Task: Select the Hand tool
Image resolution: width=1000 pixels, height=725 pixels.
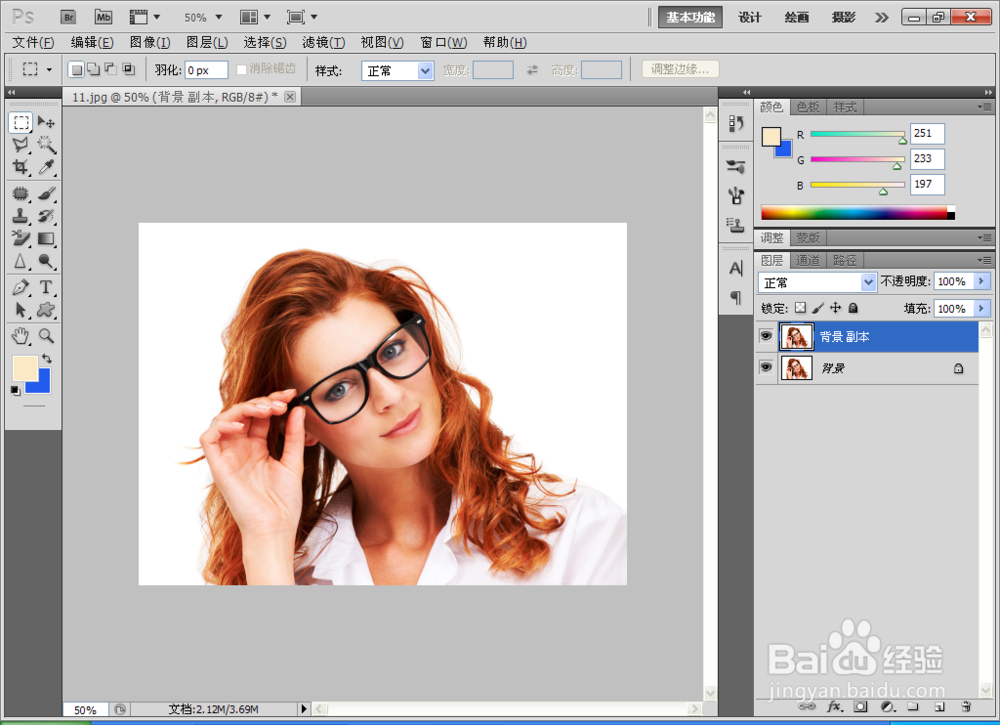Action: tap(21, 335)
